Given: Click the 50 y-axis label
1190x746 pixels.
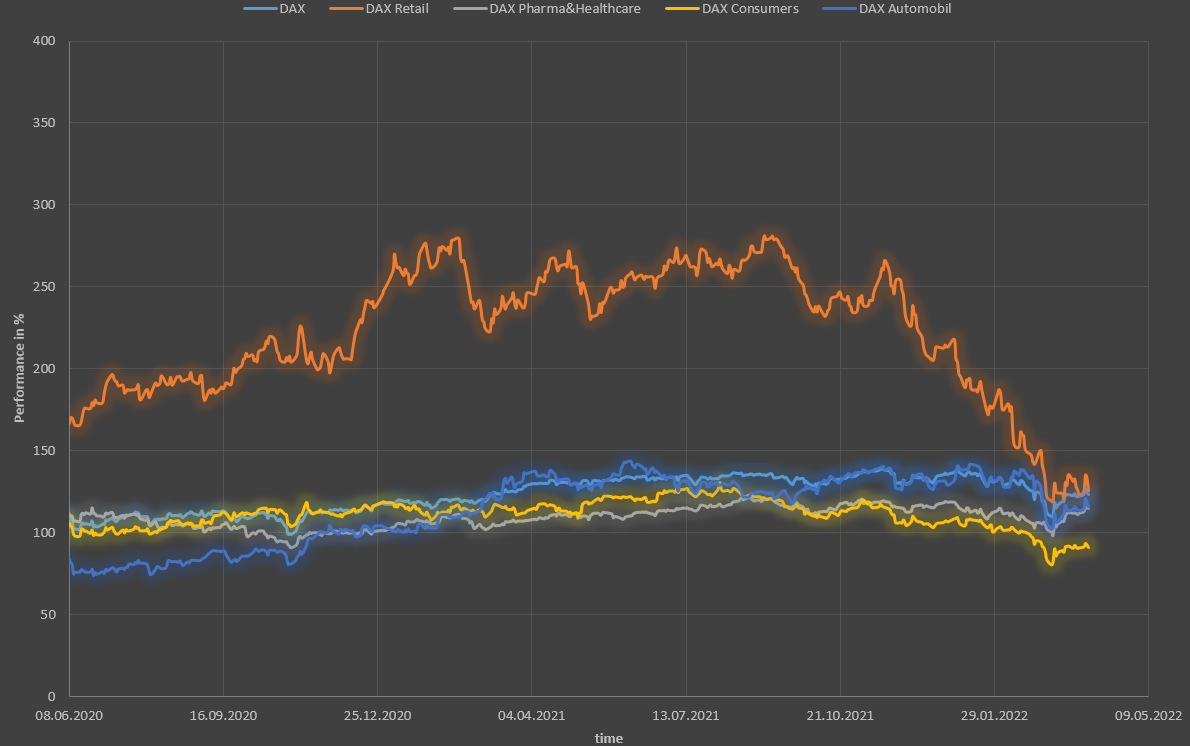Looking at the screenshot, I should pyautogui.click(x=48, y=615).
